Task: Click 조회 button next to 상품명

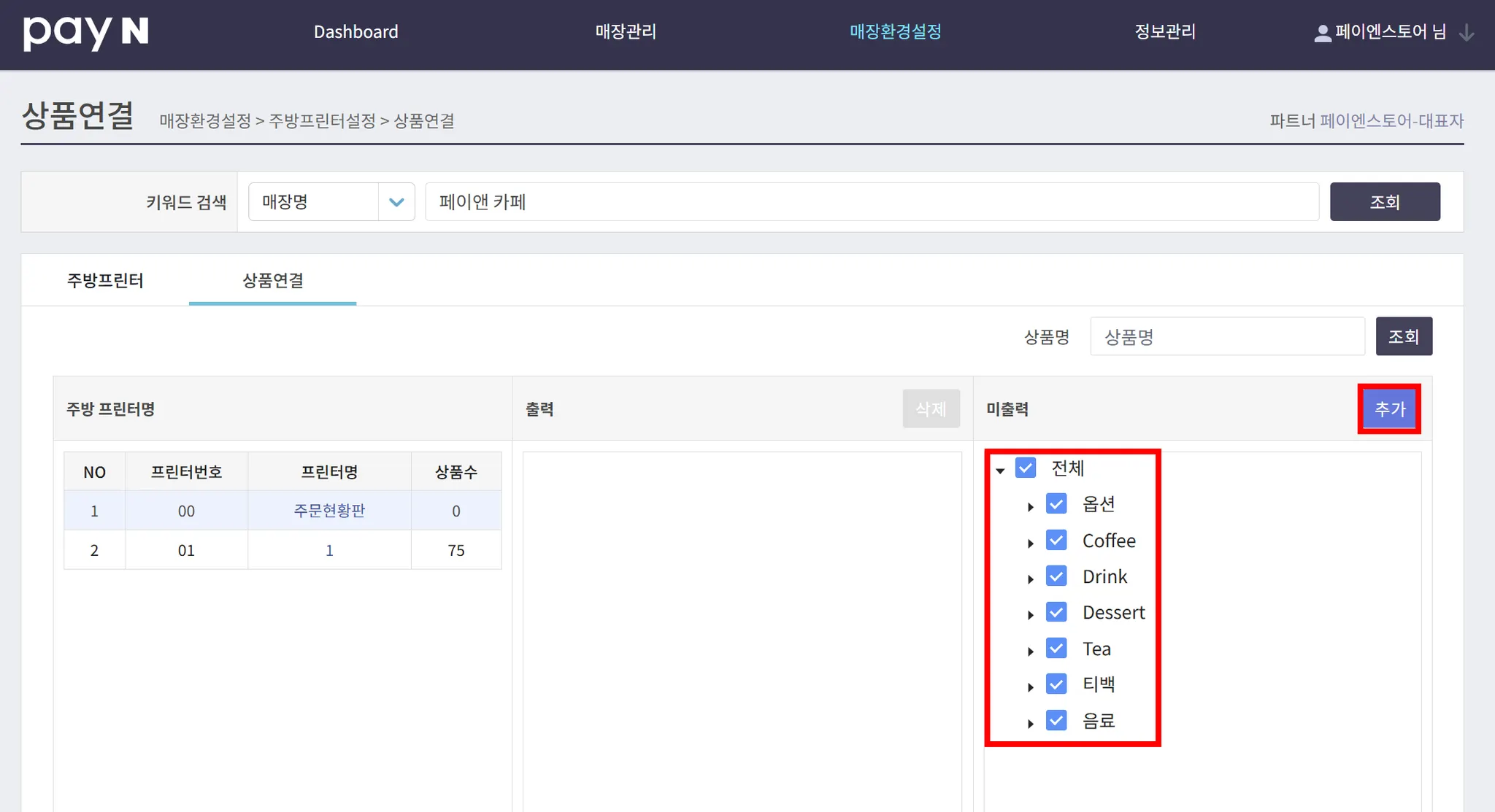Action: (x=1403, y=336)
